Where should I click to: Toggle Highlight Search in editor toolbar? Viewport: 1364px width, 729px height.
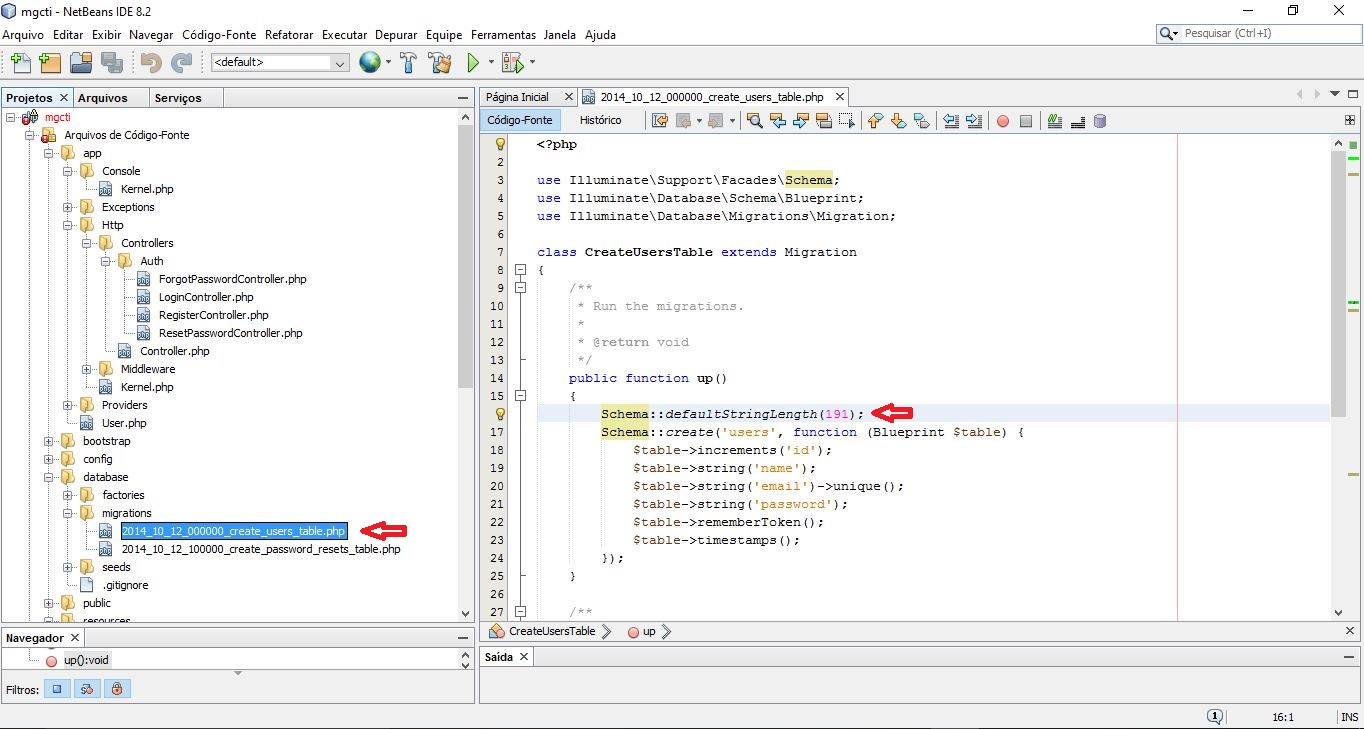click(x=824, y=121)
